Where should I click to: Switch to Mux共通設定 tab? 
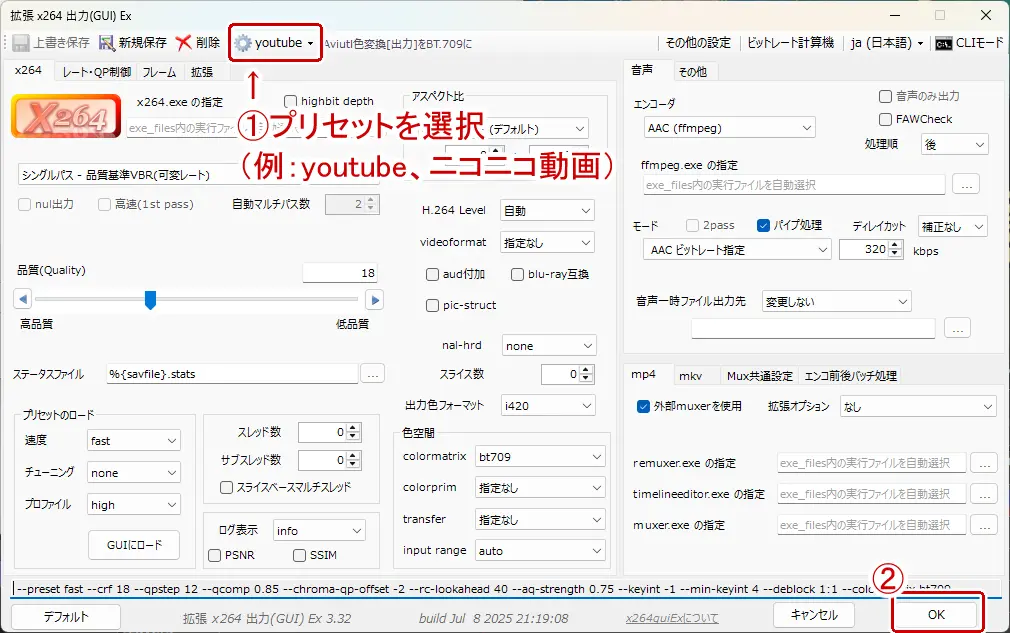(759, 375)
